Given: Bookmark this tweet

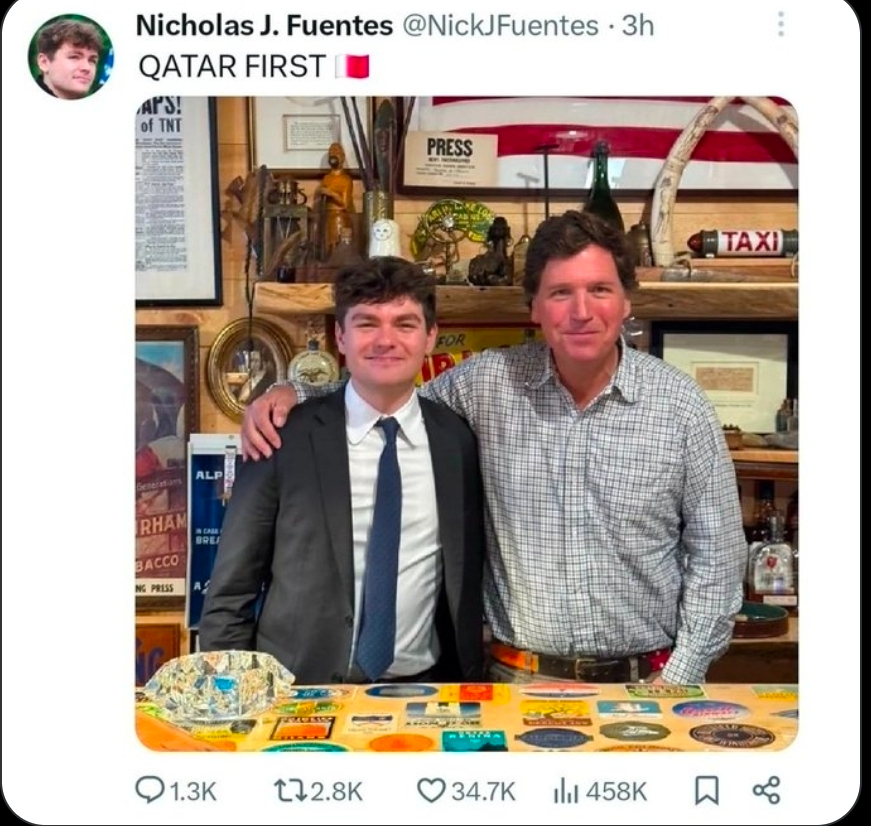Looking at the screenshot, I should tap(707, 790).
